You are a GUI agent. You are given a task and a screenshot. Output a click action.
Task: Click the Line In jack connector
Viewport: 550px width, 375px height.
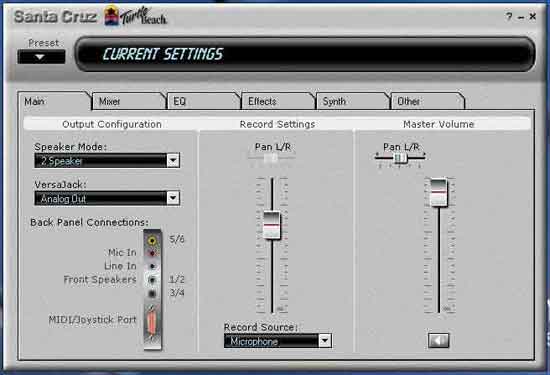152,266
